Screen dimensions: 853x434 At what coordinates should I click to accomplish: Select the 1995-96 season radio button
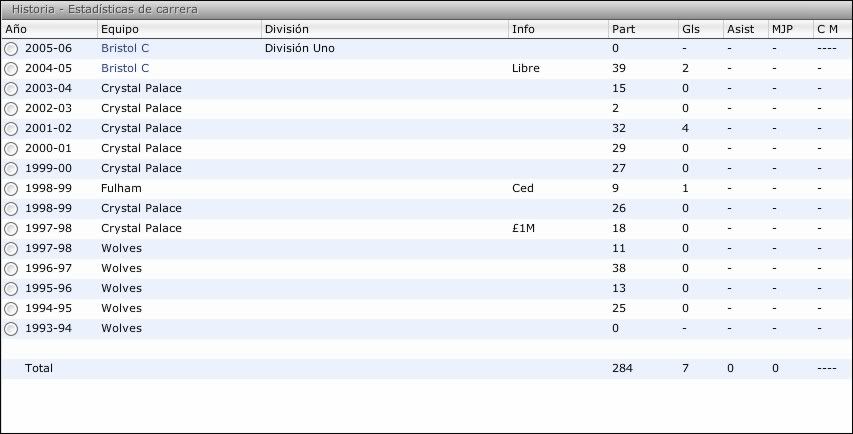(11, 289)
